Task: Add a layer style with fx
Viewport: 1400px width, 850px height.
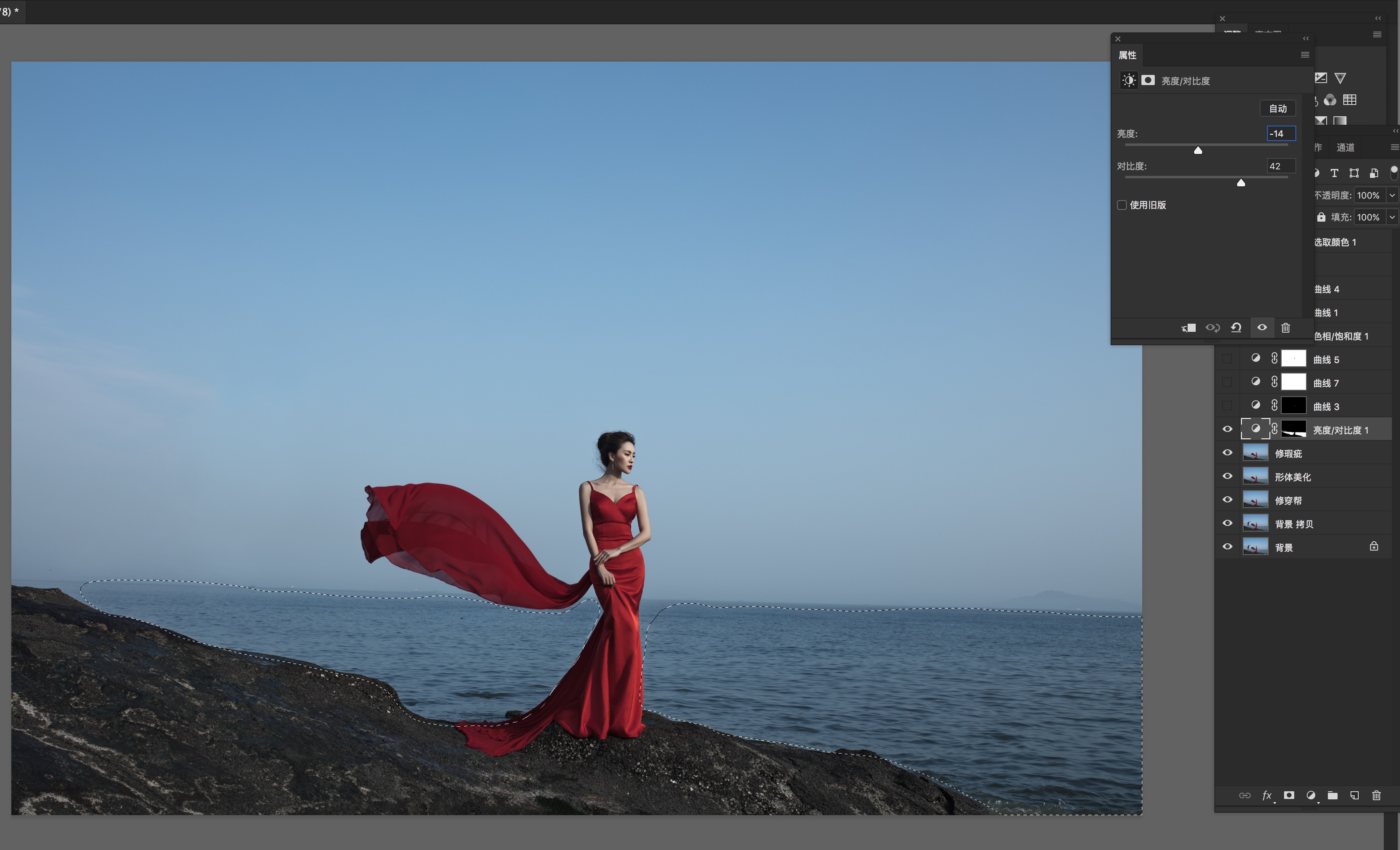Action: tap(1267, 795)
